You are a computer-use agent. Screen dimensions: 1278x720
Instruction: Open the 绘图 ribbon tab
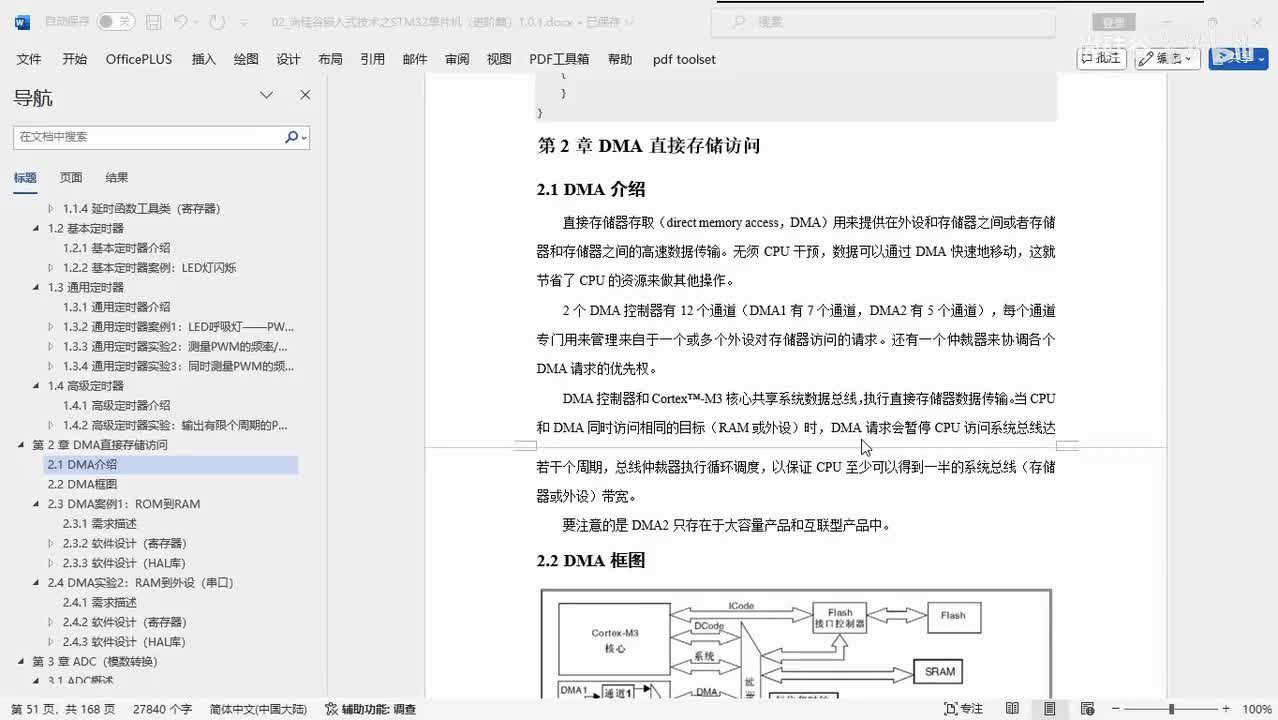point(246,59)
